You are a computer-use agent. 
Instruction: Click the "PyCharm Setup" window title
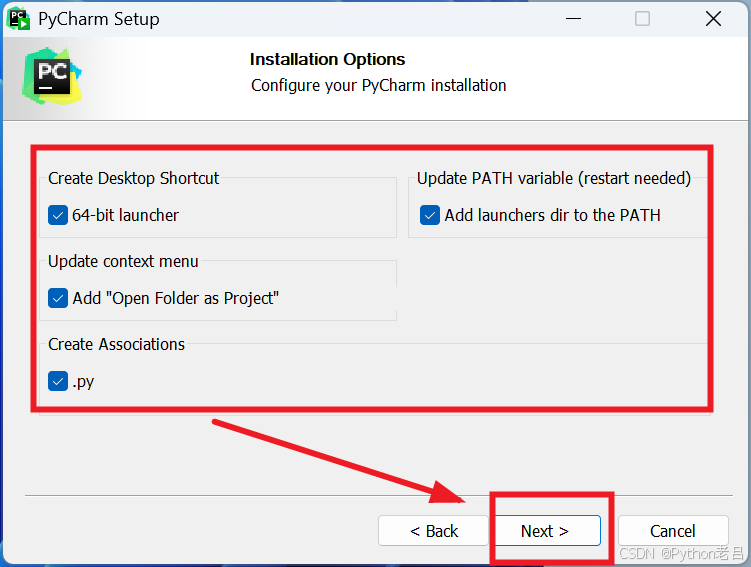pos(99,19)
